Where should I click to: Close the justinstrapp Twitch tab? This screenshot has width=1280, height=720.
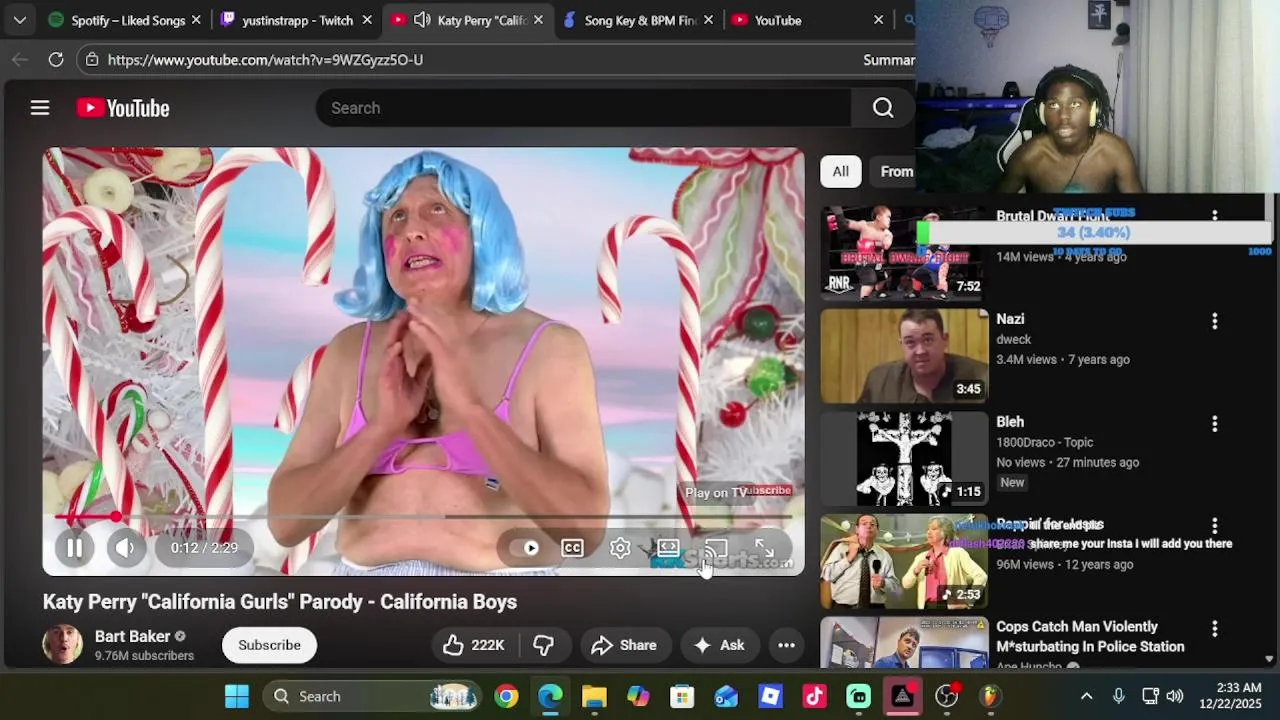(x=367, y=20)
